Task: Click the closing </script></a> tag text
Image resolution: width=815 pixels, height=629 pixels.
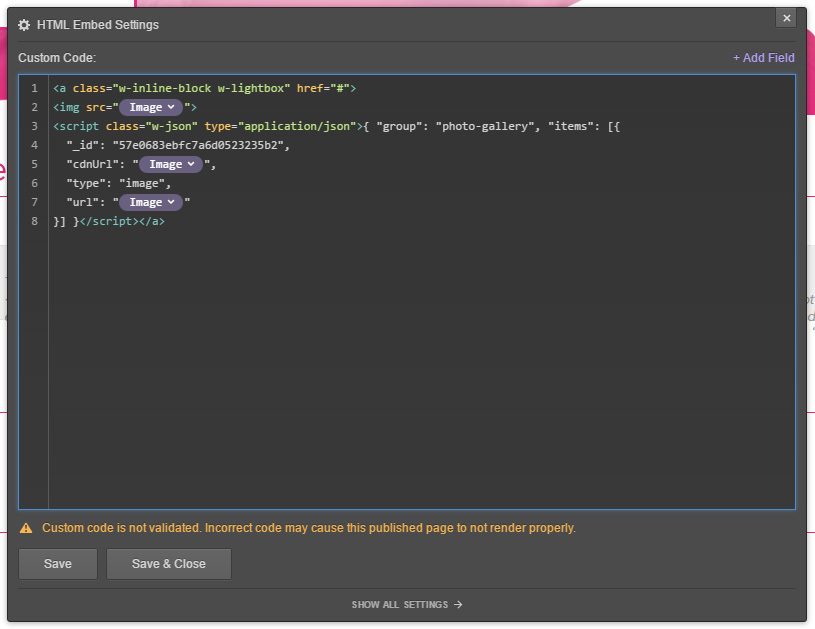Action: pos(122,221)
